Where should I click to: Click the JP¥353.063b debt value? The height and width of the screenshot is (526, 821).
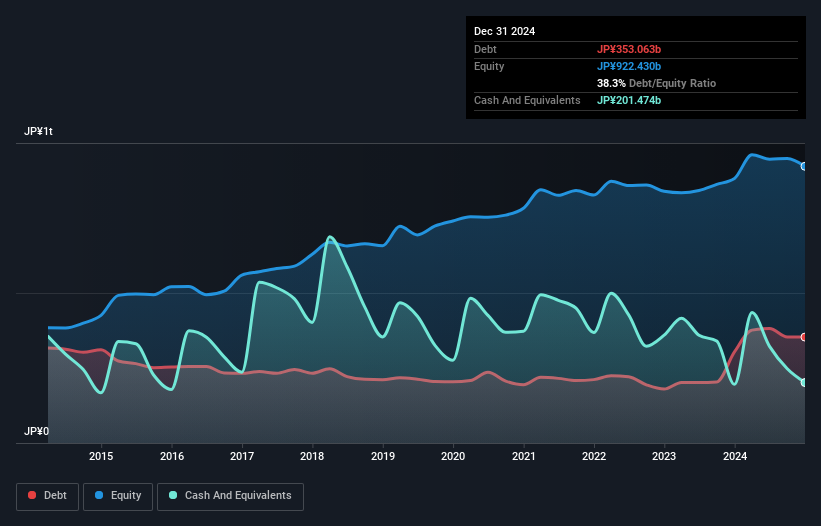[629, 49]
